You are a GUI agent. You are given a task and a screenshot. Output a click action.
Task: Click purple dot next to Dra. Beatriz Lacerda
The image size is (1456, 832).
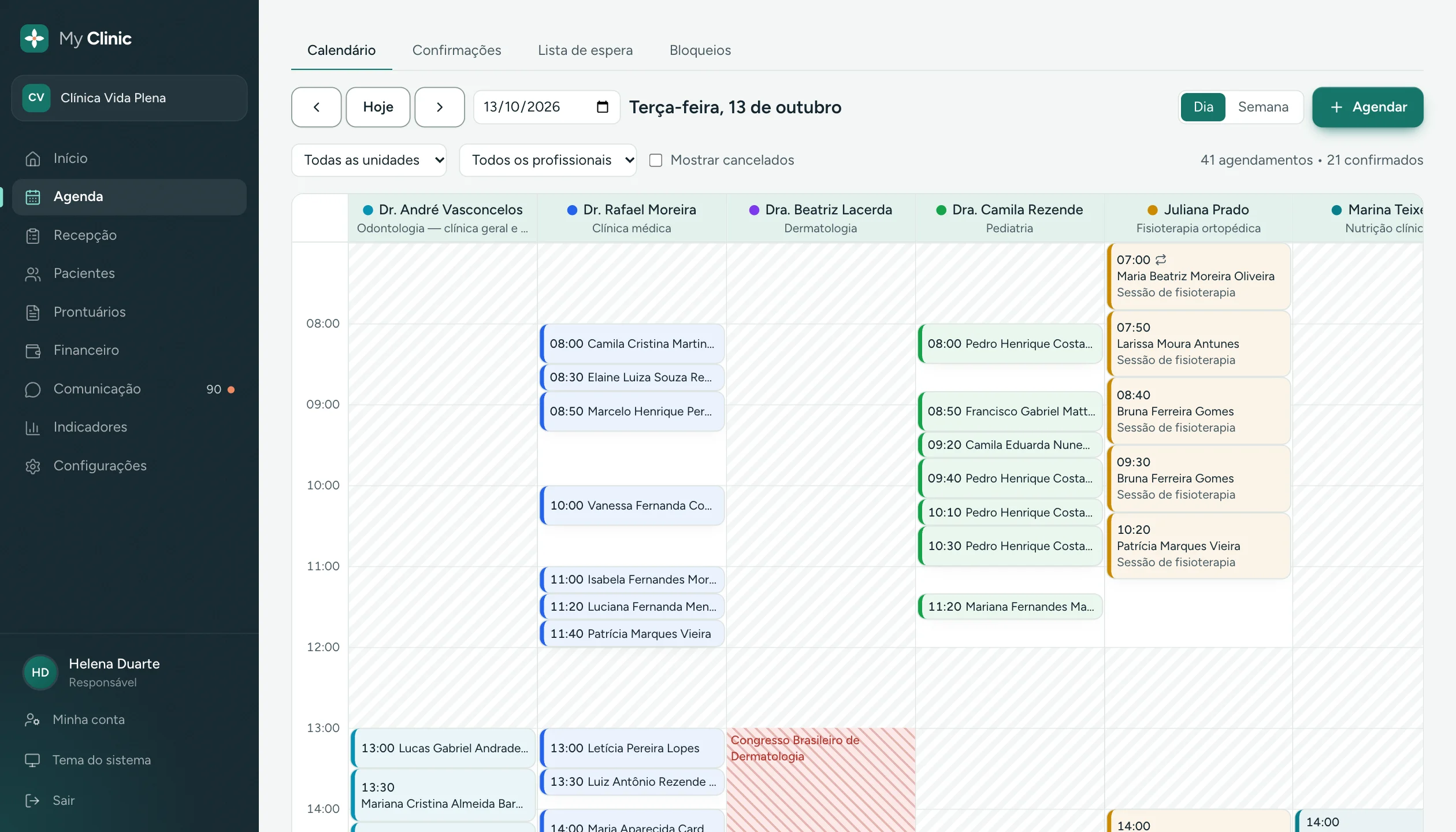pyautogui.click(x=754, y=210)
